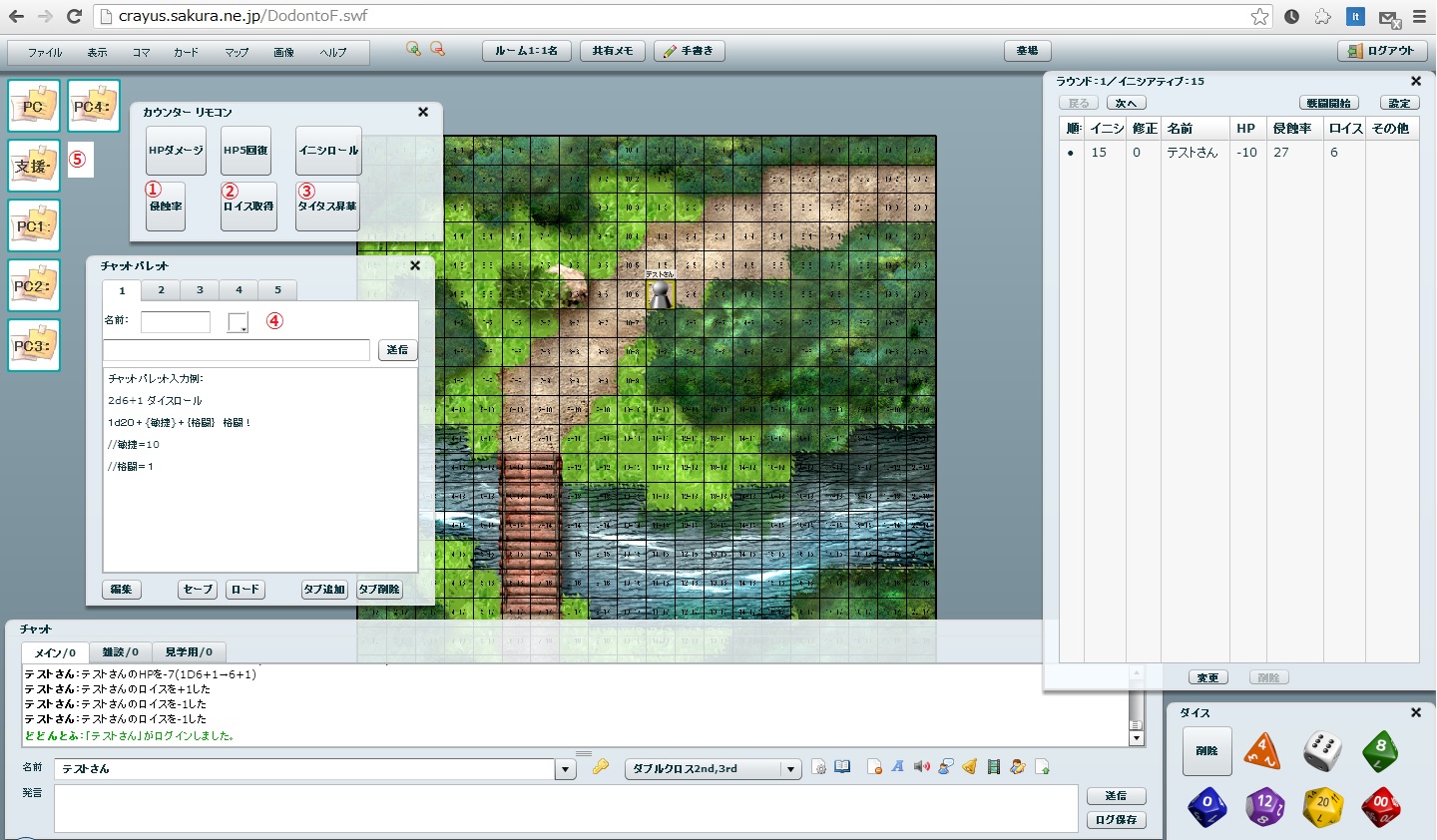Image resolution: width=1437 pixels, height=840 pixels.
Task: Pick the yellow 20-sided die
Action: tap(1323, 806)
